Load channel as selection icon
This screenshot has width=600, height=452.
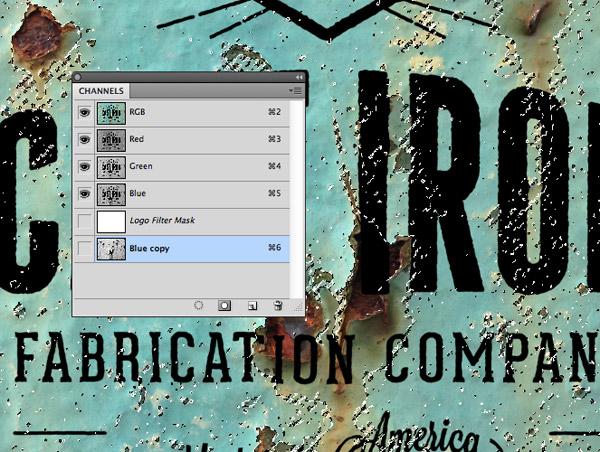click(199, 304)
